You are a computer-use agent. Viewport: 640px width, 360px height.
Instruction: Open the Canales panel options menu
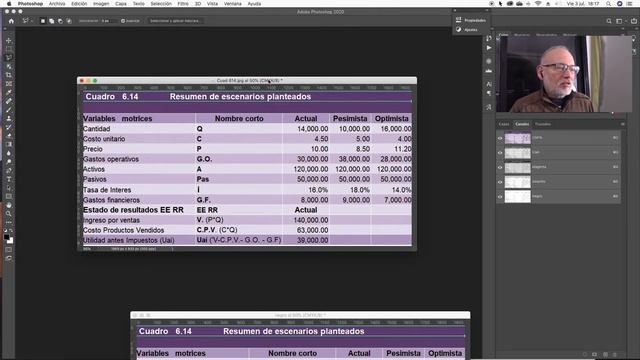(x=622, y=124)
